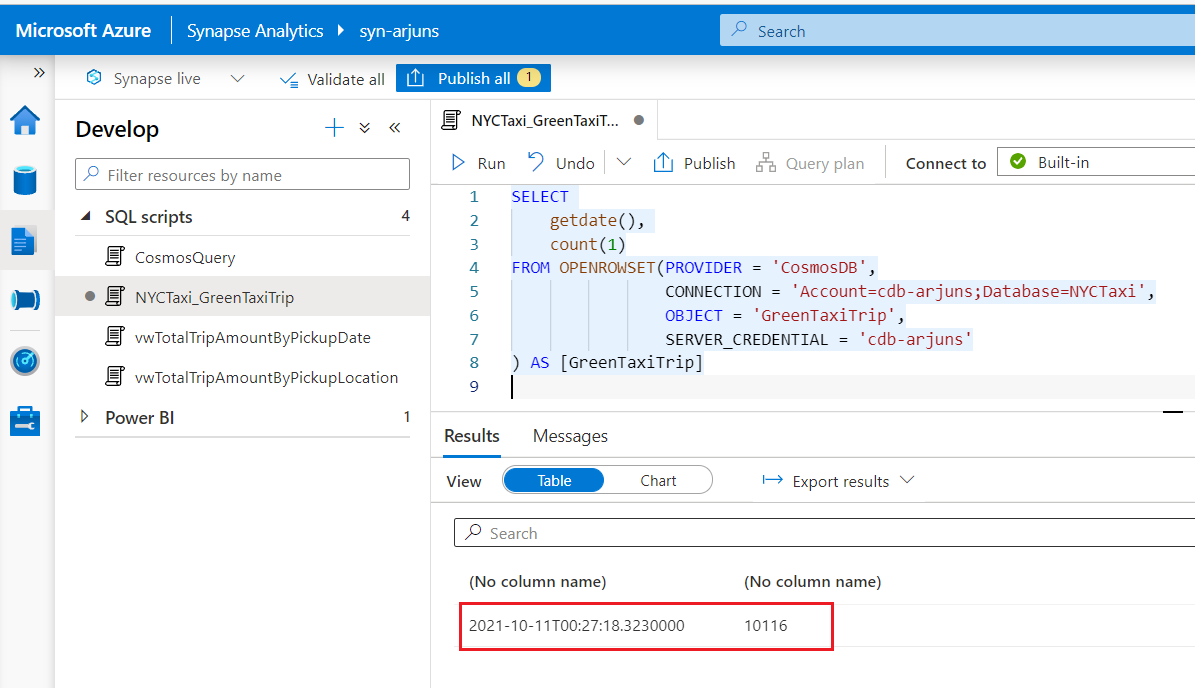
Task: Switch results view to Chart
Action: click(658, 481)
